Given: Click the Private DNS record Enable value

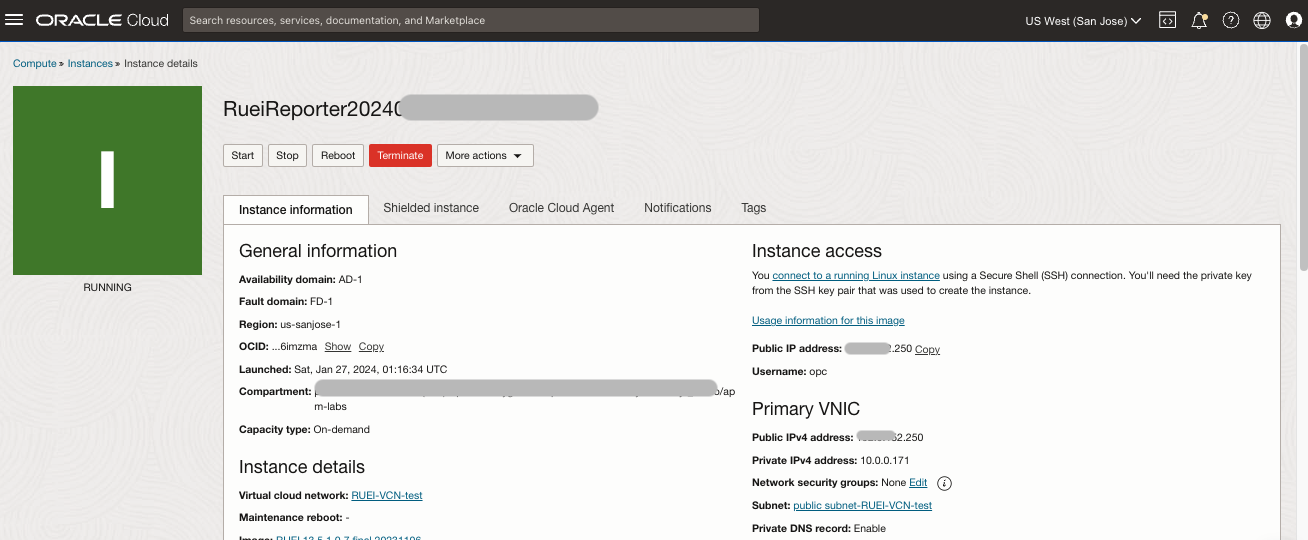Looking at the screenshot, I should click(871, 528).
